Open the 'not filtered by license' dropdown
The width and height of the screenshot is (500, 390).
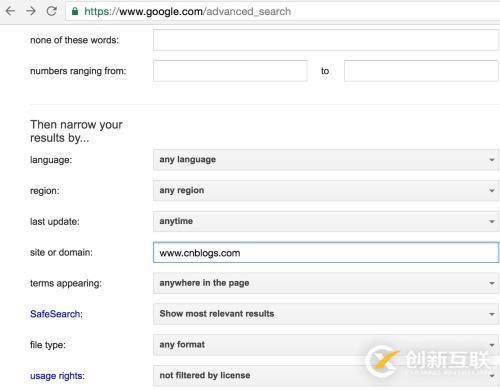pos(326,376)
